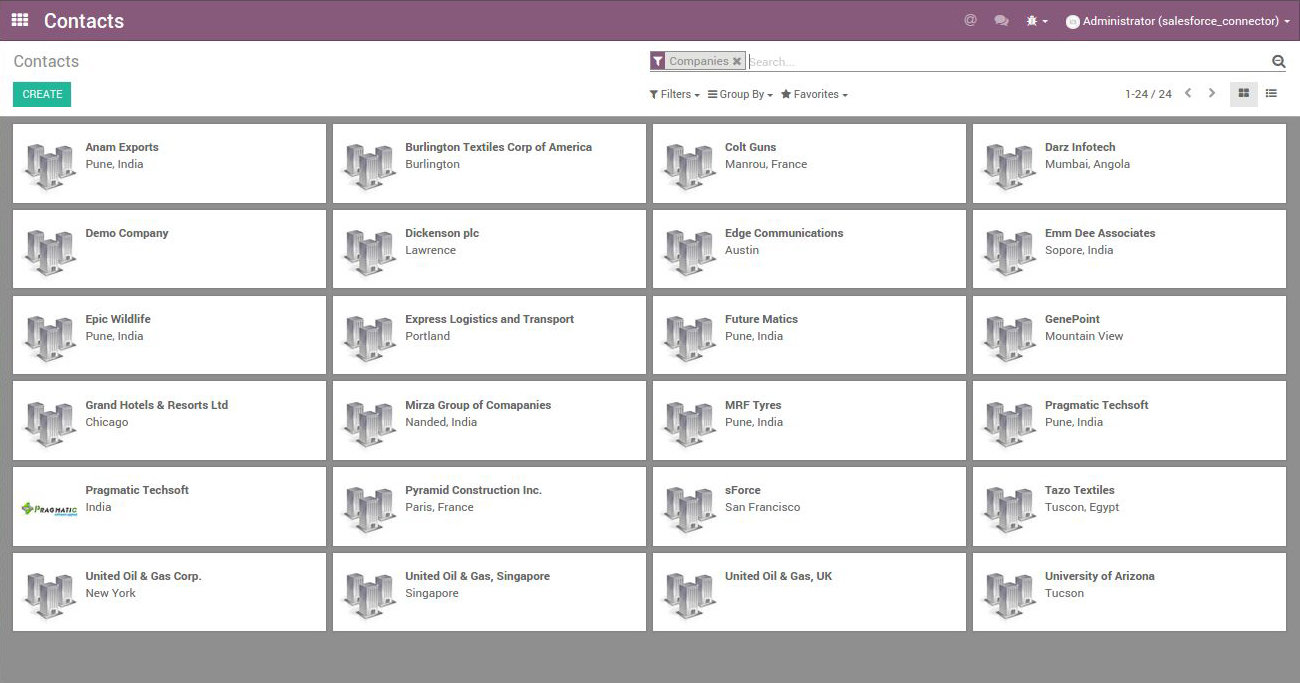Viewport: 1300px width, 683px height.
Task: Click Mirza Group of Comapanies building icon
Action: pos(369,425)
